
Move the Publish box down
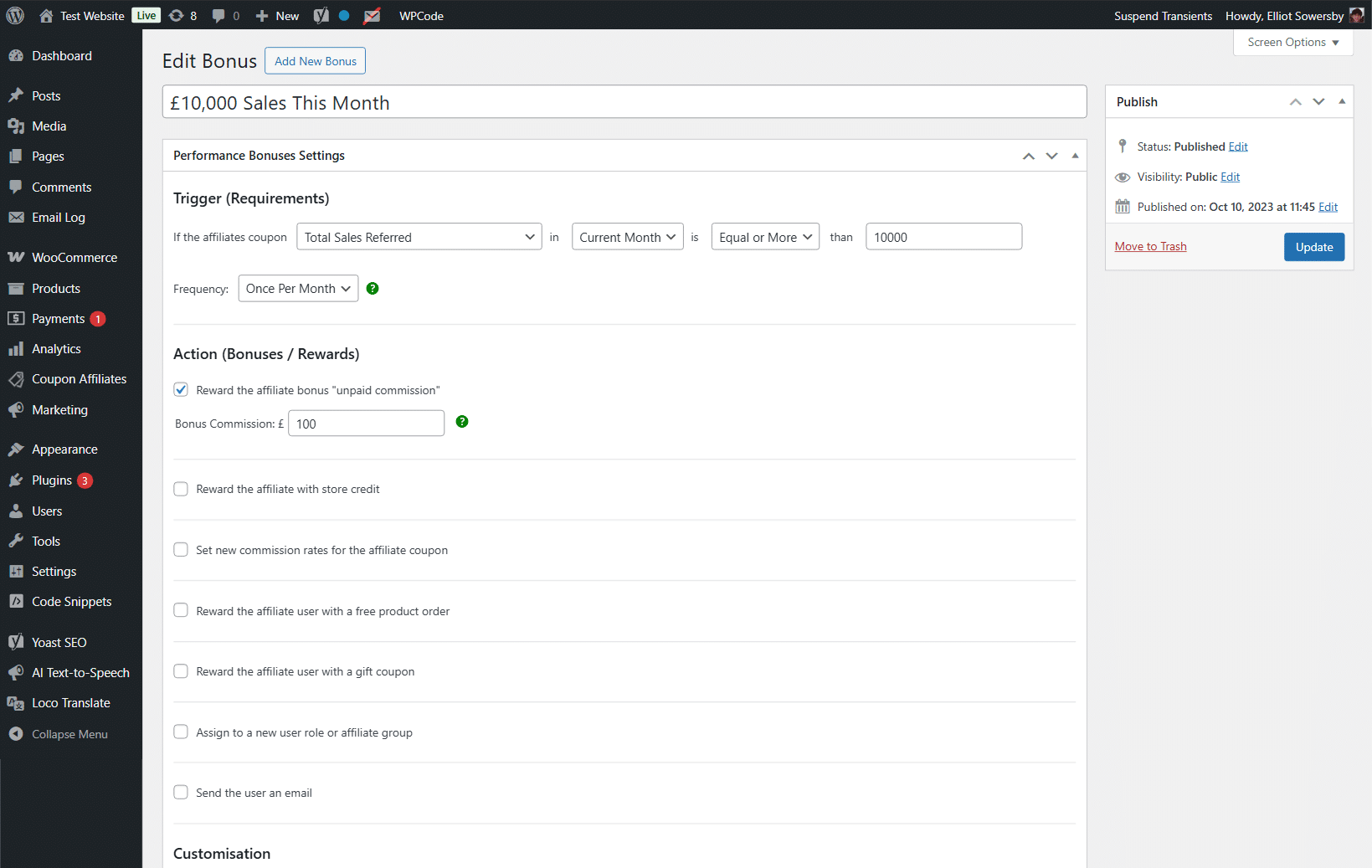tap(1318, 101)
